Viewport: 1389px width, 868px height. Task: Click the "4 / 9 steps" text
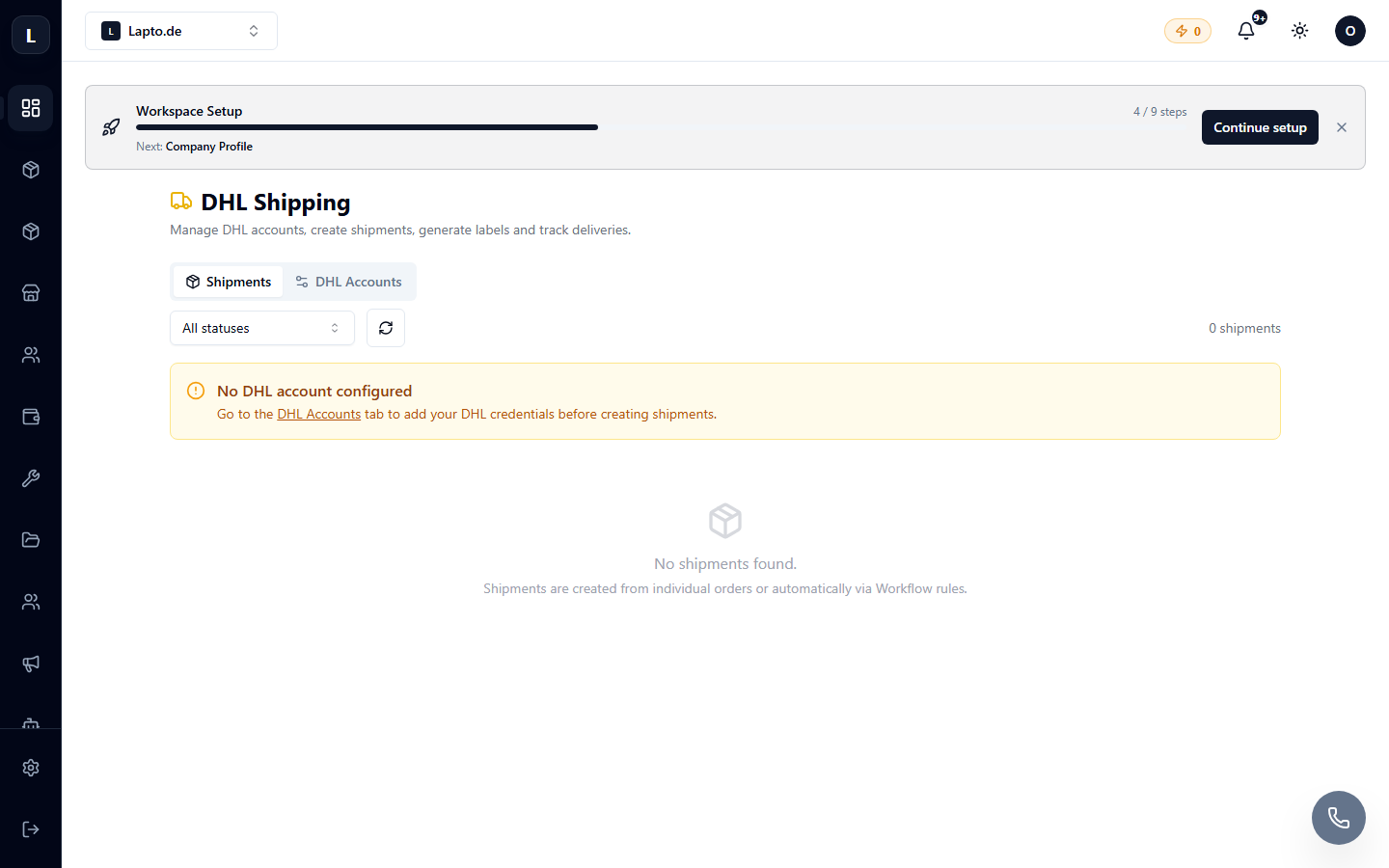[x=1160, y=112]
